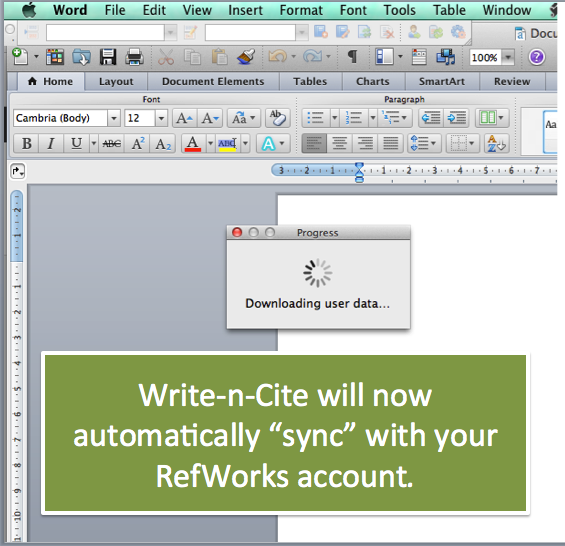
Task: Switch to the SmartArt tab
Action: [442, 81]
